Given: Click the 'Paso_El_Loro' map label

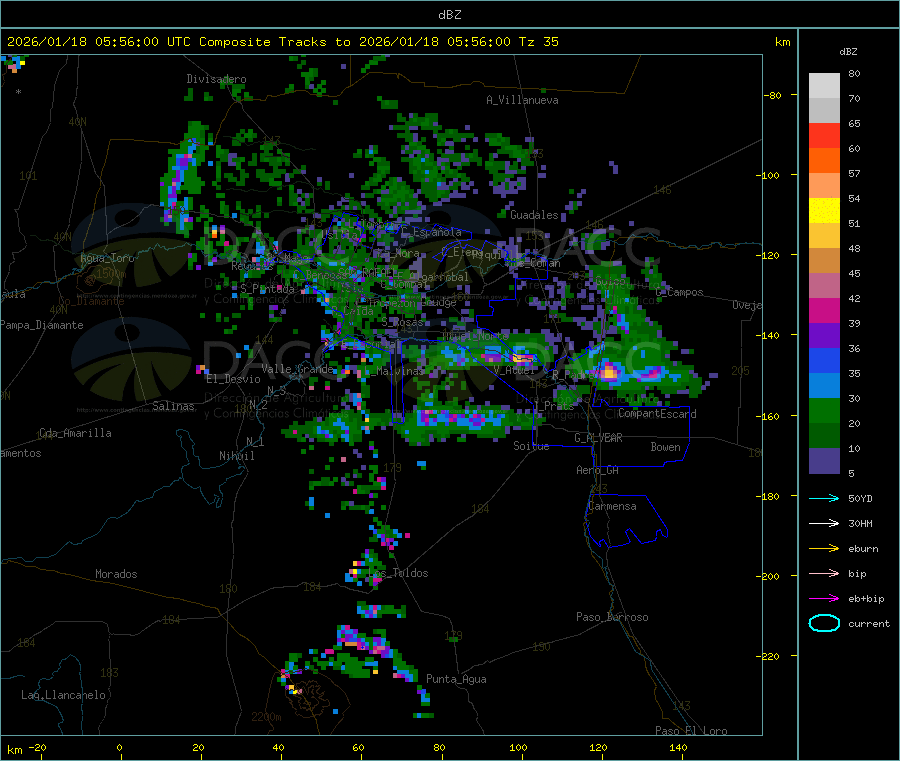Looking at the screenshot, I should click(x=691, y=731).
